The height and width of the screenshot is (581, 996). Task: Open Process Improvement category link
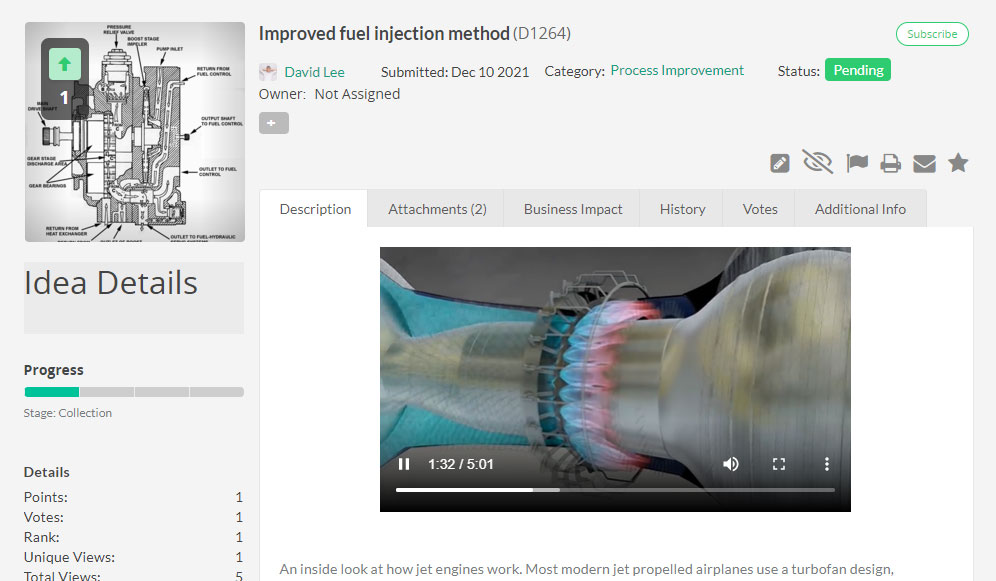tap(677, 70)
